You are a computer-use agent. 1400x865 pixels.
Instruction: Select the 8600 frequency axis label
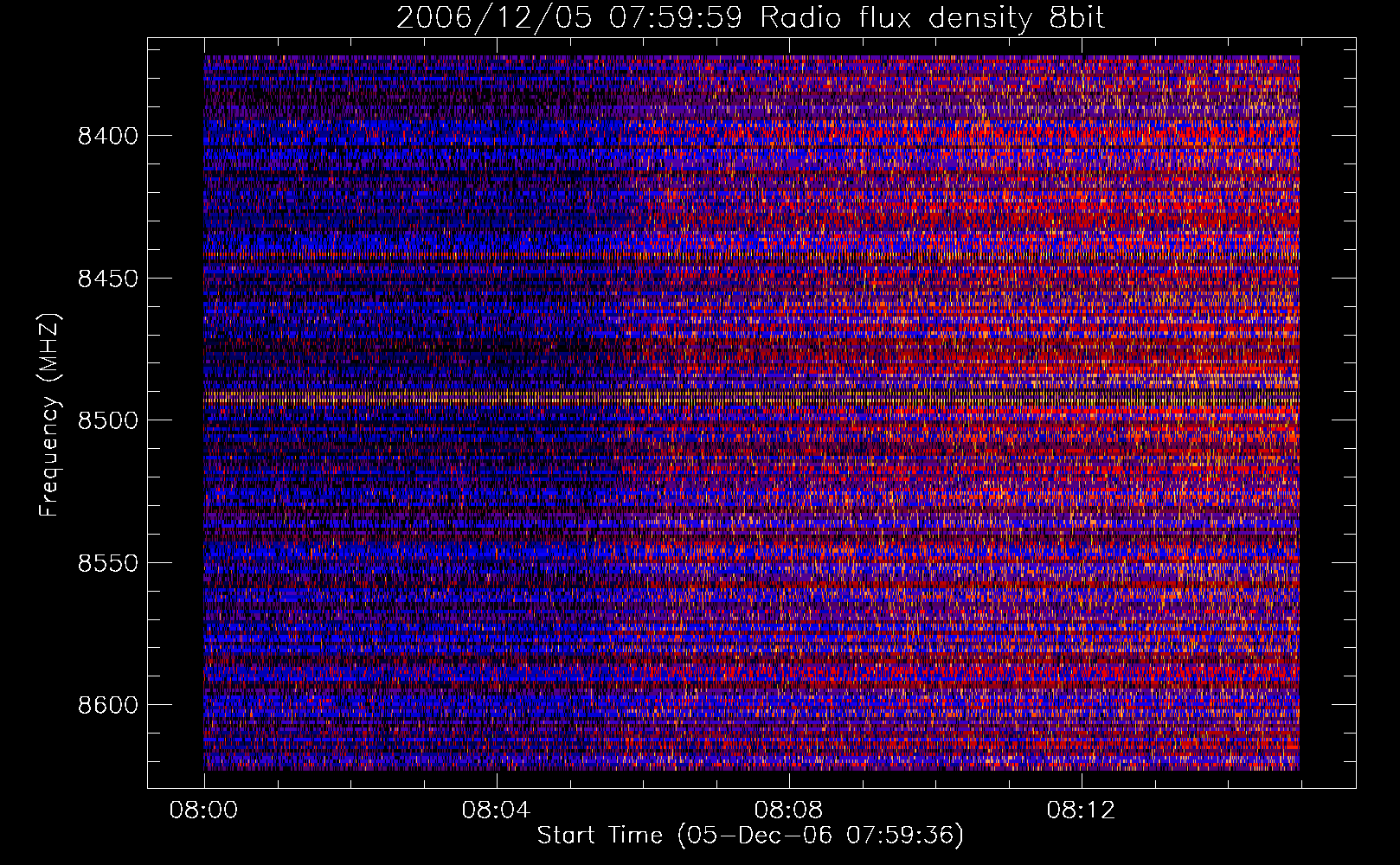pos(107,705)
